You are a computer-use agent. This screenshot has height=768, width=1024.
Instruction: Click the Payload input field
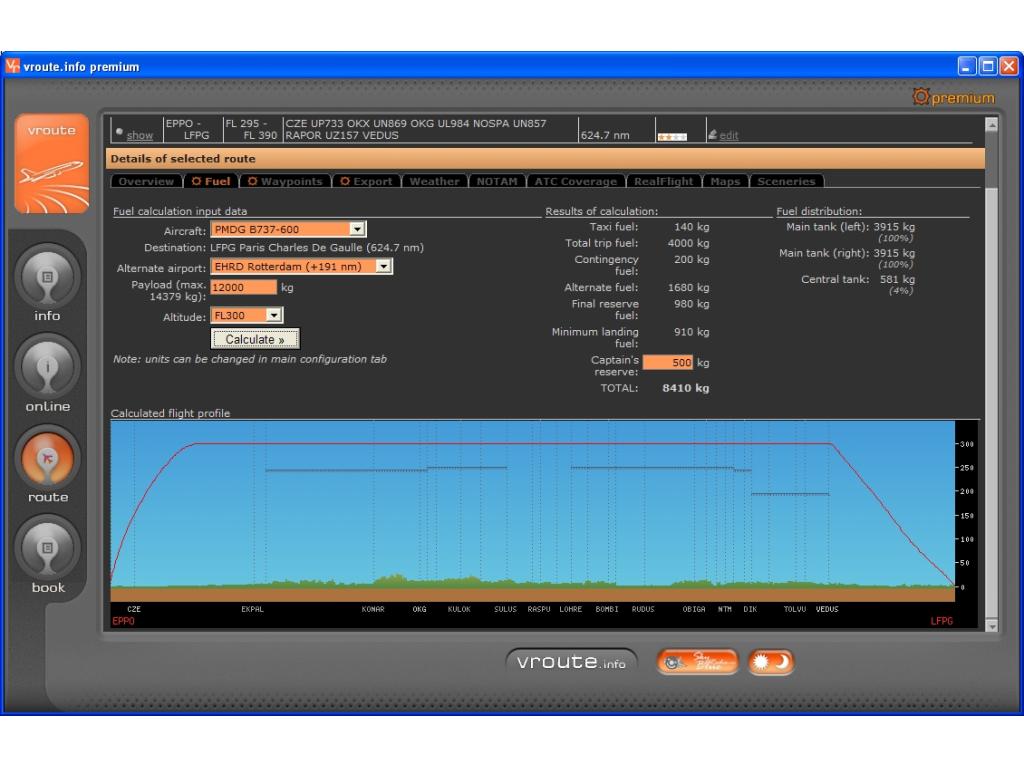pos(244,287)
